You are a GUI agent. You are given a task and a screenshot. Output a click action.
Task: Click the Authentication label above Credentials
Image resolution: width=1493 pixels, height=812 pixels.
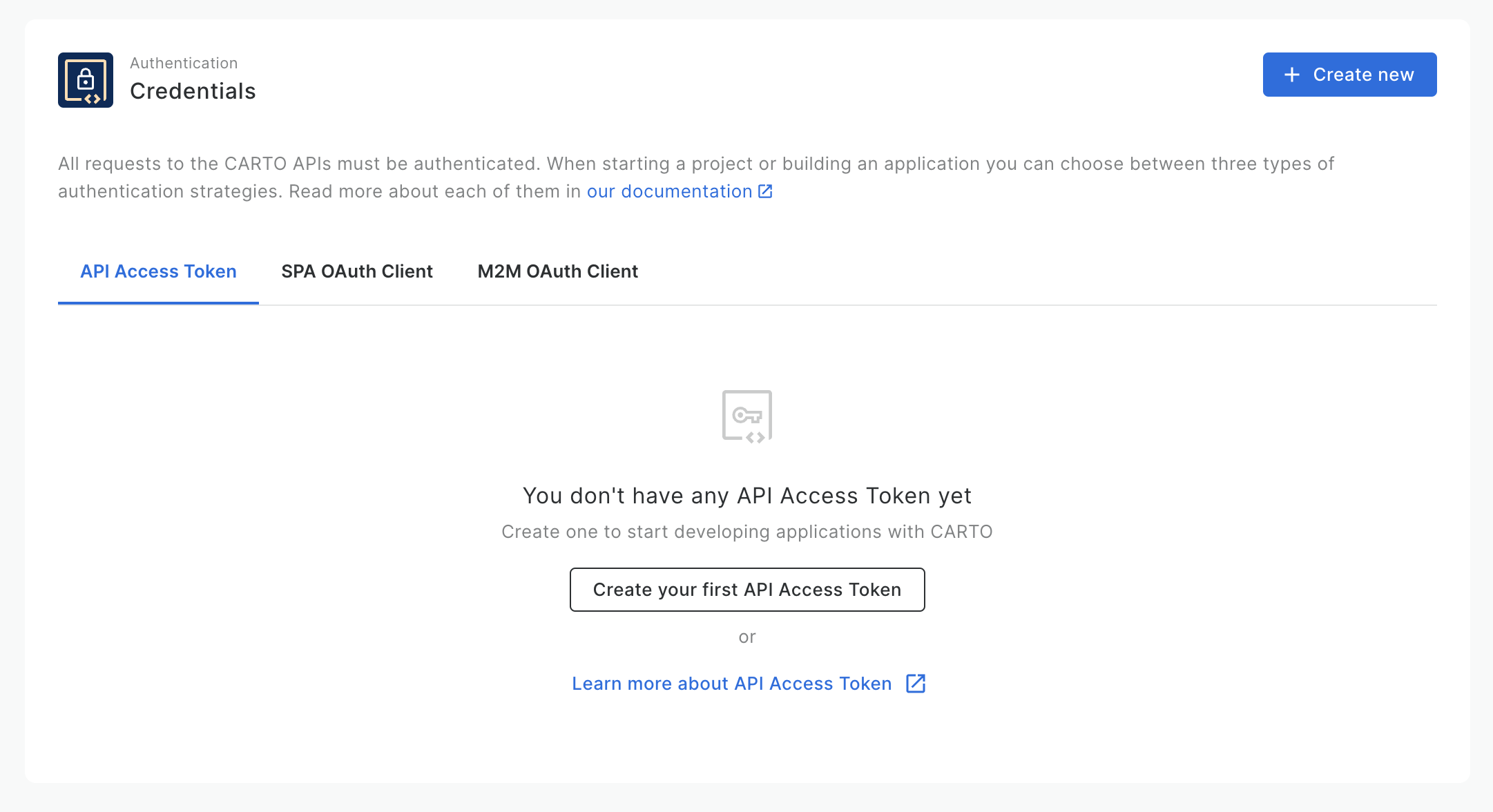coord(184,63)
